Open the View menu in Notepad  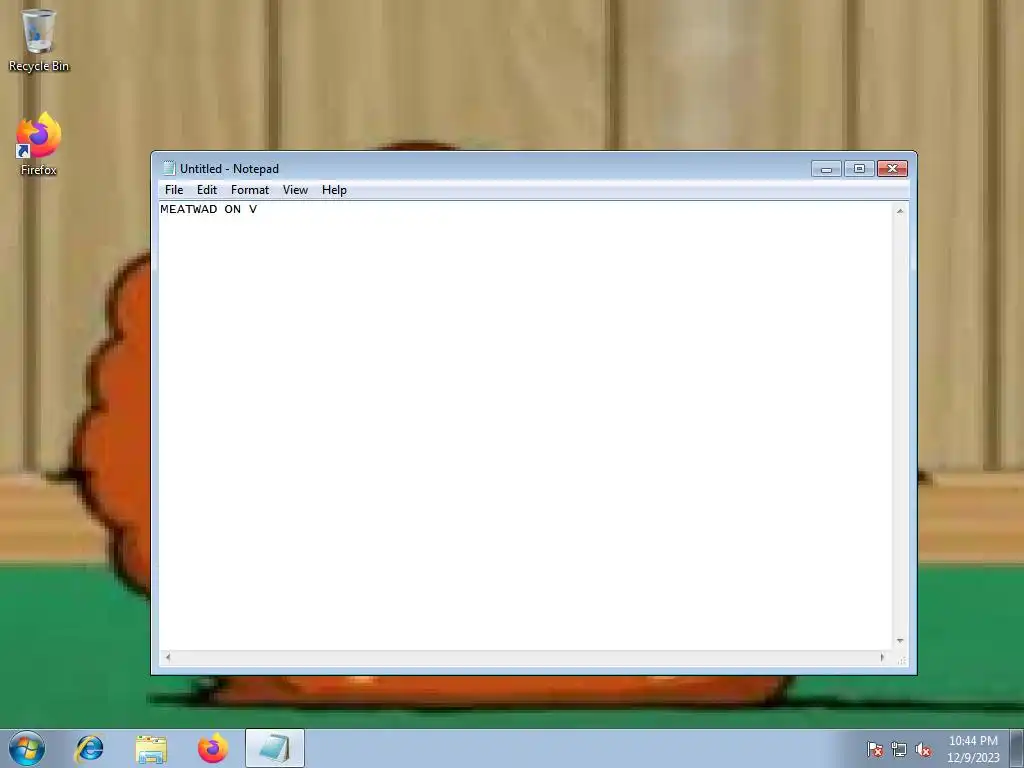pyautogui.click(x=295, y=190)
